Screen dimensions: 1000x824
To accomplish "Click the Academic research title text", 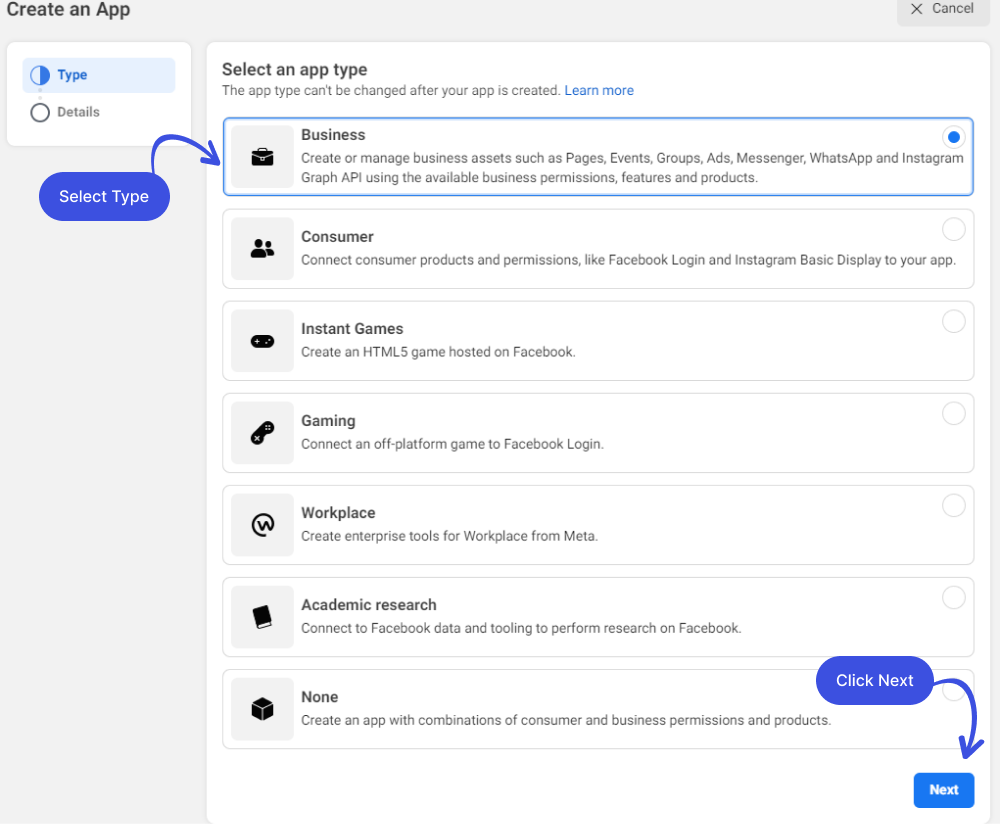I will click(x=369, y=605).
